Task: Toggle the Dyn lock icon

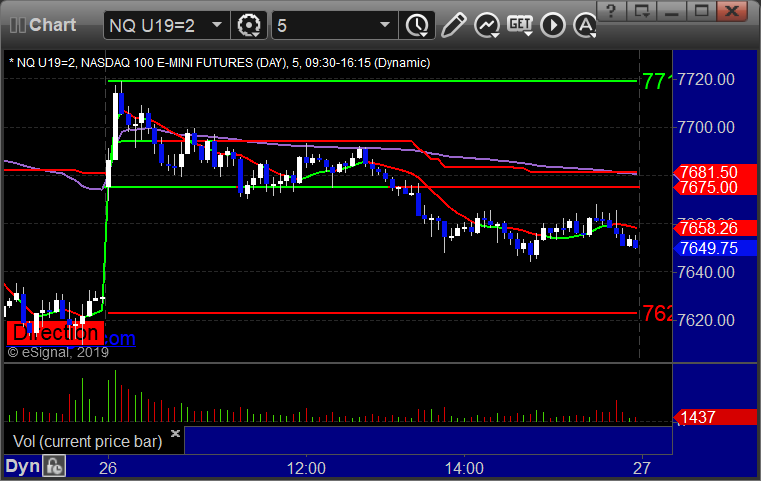Action: 54,466
